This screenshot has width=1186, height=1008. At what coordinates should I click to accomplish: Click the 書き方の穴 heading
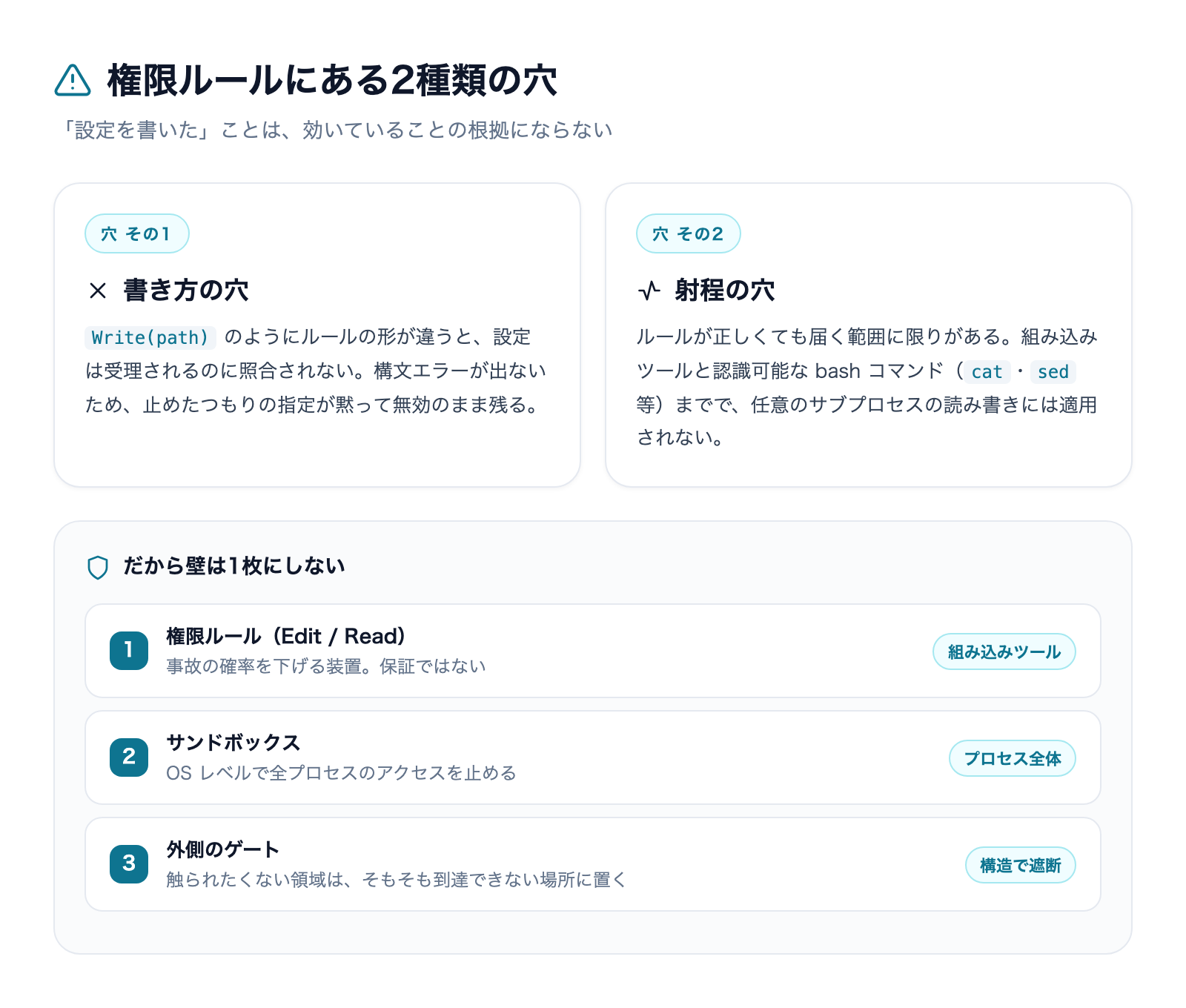click(186, 291)
